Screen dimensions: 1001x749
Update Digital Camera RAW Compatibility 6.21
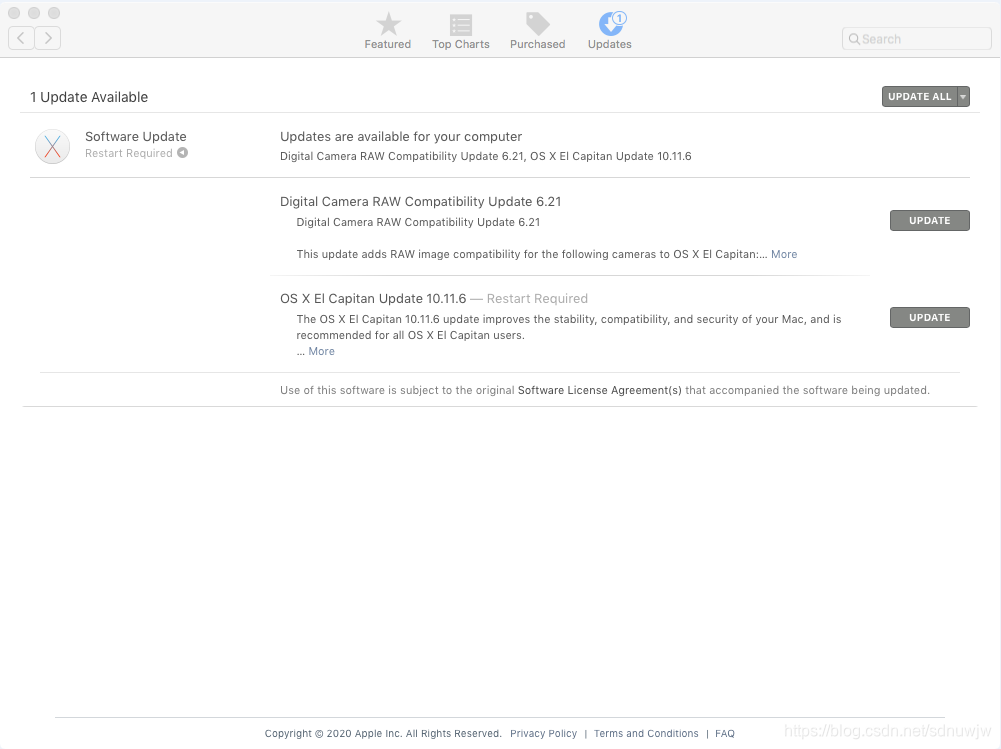click(x=930, y=220)
